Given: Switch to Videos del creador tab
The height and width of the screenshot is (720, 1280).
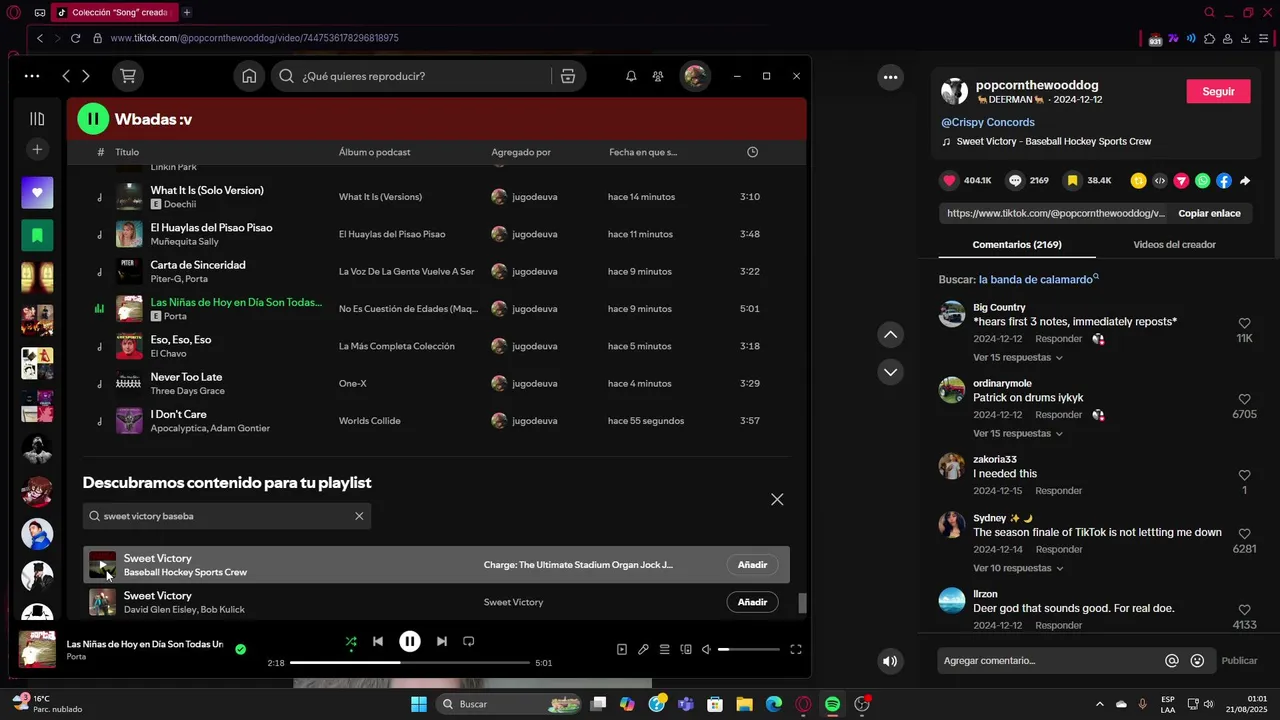Looking at the screenshot, I should [1174, 245].
